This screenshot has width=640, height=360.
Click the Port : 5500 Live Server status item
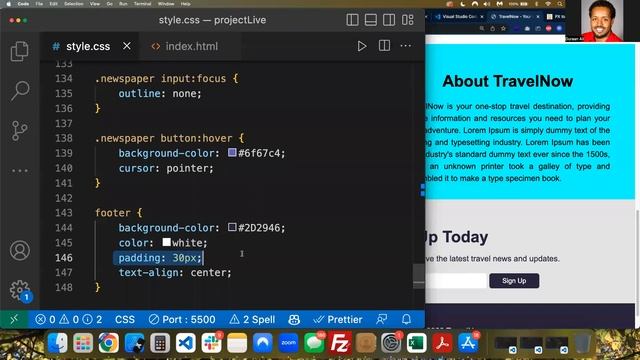pyautogui.click(x=182, y=319)
